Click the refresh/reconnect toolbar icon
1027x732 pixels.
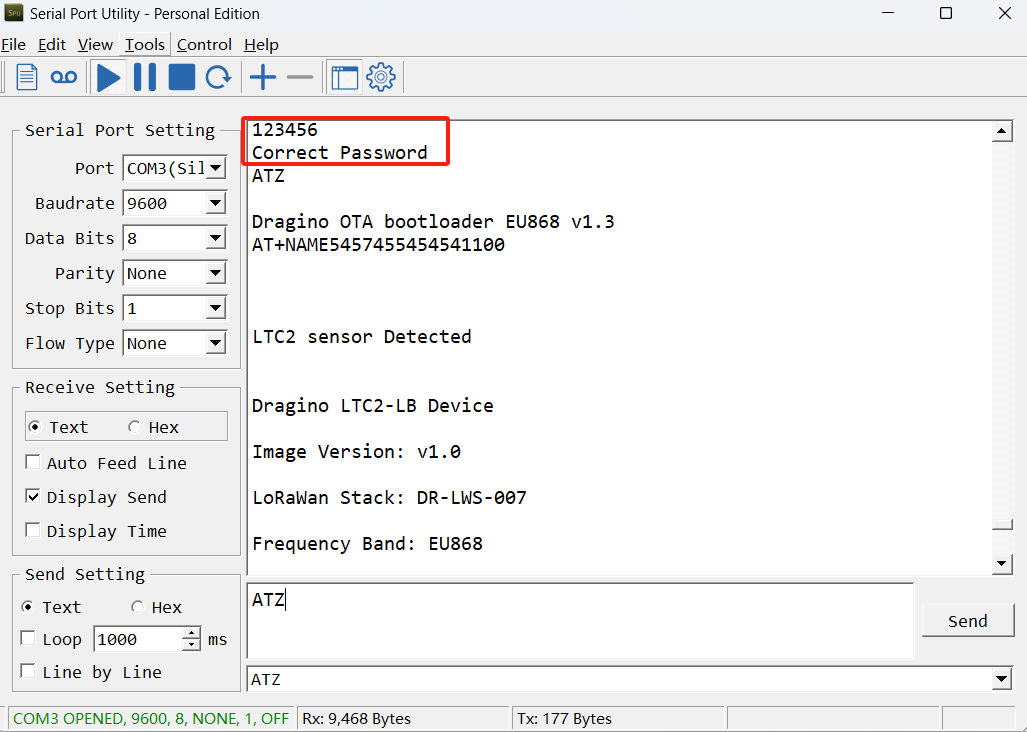tap(218, 77)
